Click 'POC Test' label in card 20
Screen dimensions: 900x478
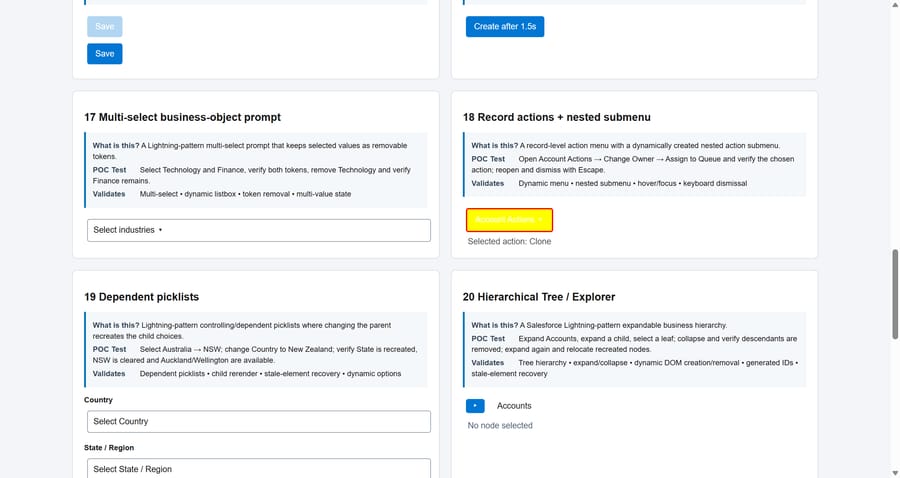click(x=488, y=339)
